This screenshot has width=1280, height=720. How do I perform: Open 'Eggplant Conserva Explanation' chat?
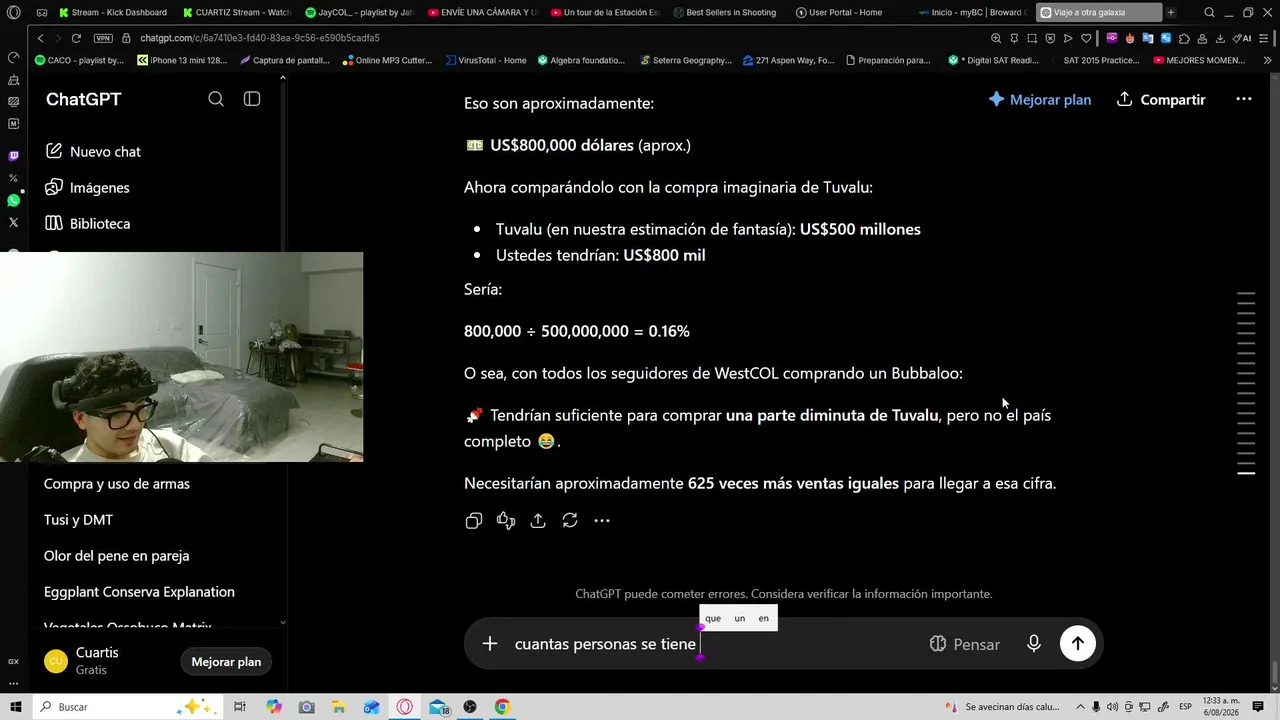coord(139,592)
